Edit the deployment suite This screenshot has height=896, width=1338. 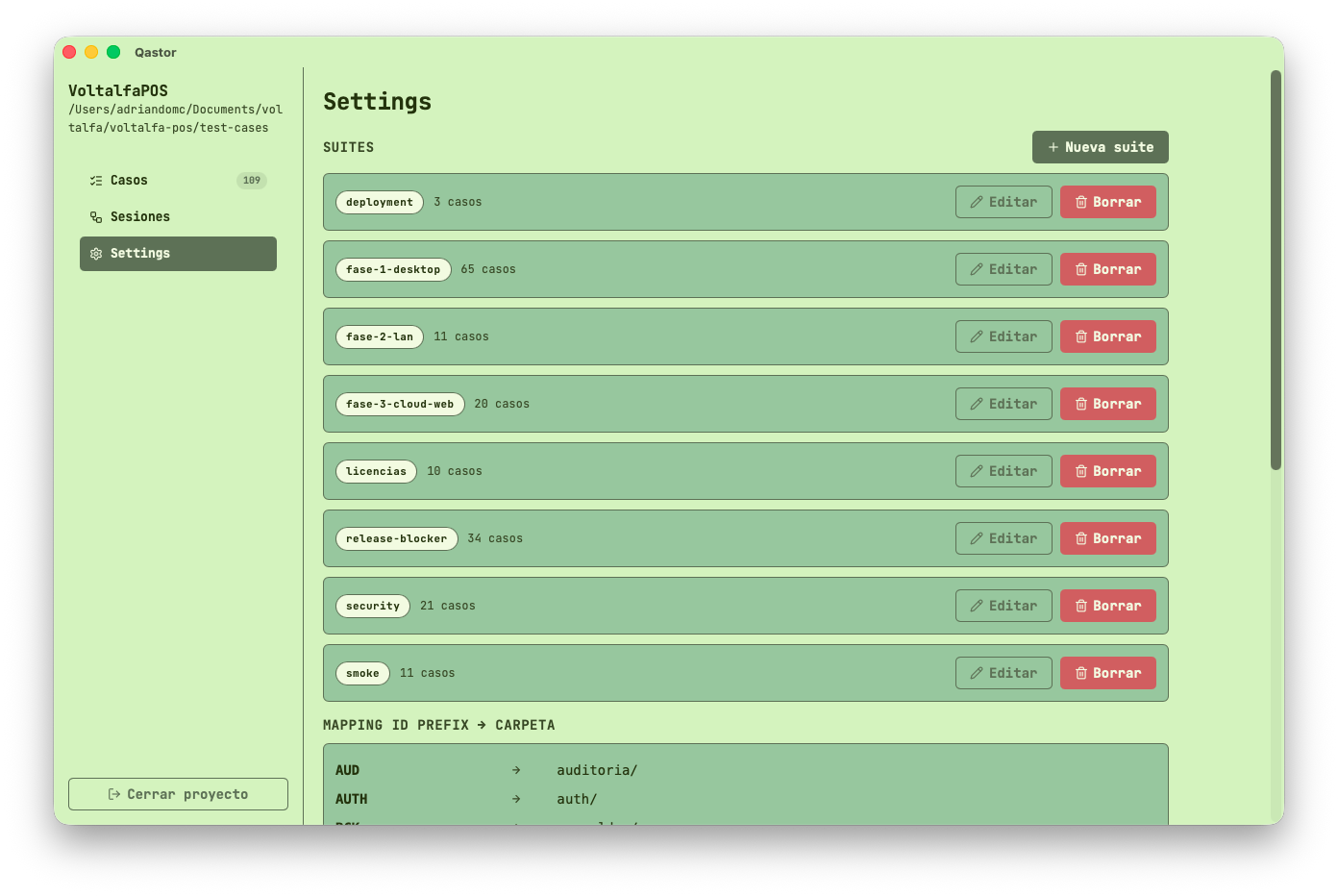(1003, 202)
